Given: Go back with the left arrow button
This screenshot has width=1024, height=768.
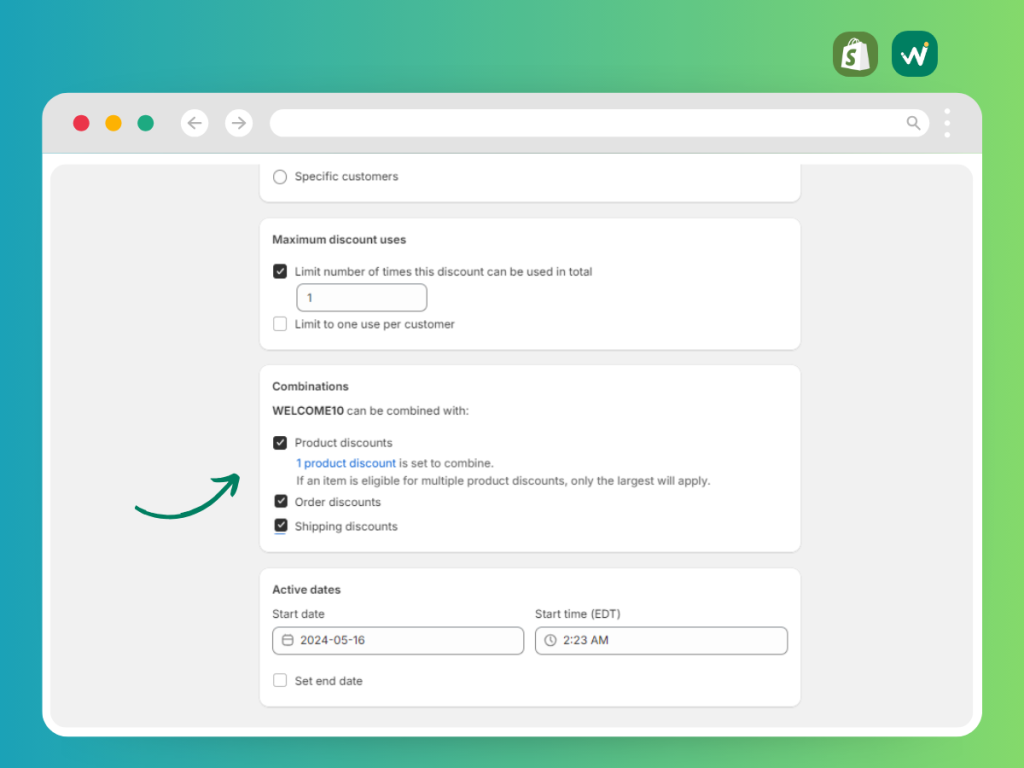Looking at the screenshot, I should click(195, 123).
